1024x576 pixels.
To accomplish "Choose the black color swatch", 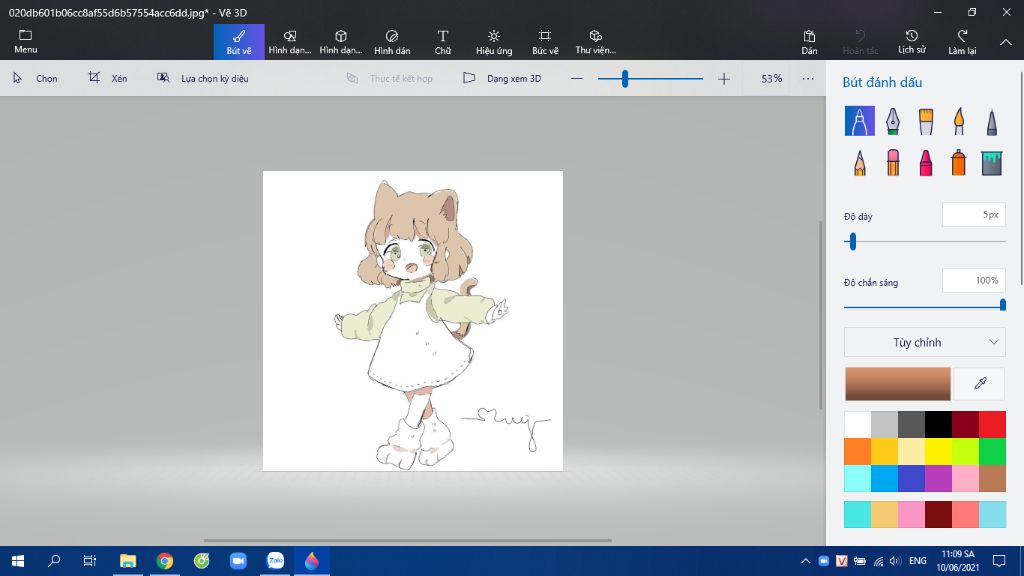I will 938,424.
